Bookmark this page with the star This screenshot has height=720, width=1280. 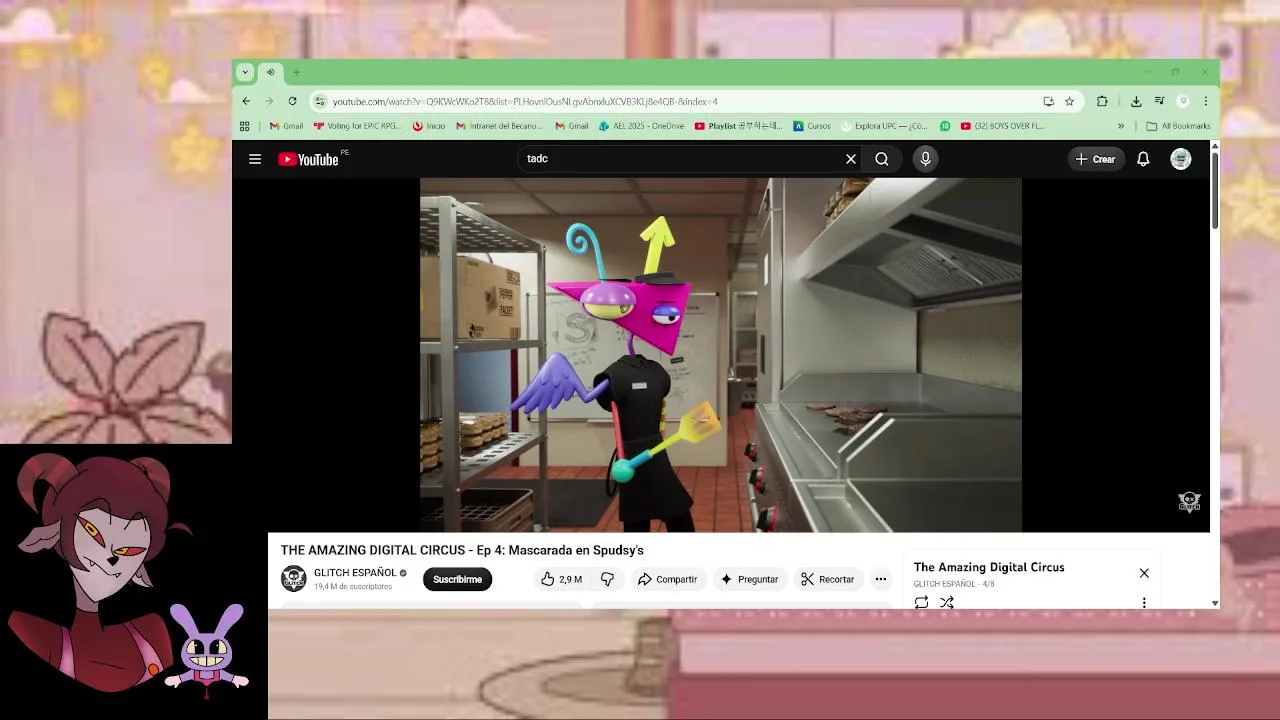click(x=1069, y=101)
